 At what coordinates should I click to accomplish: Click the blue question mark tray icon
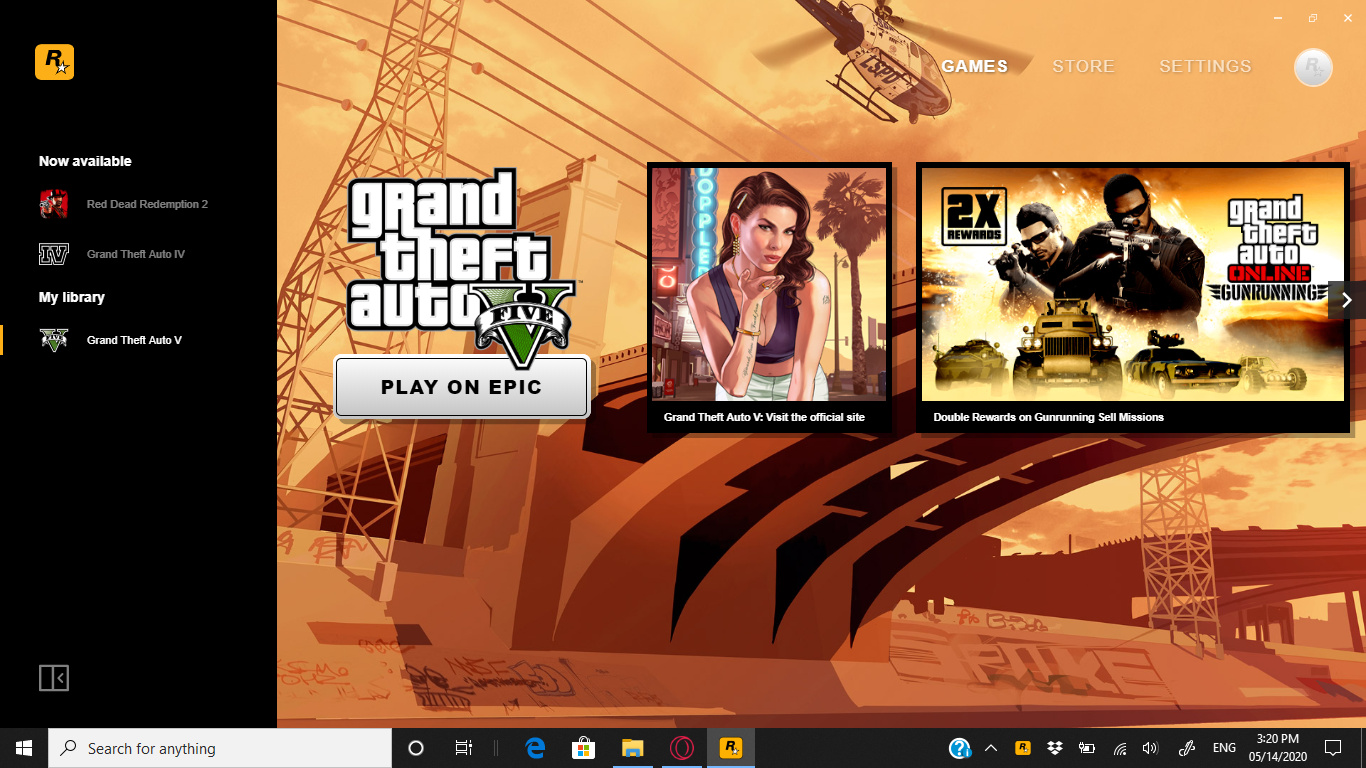point(960,748)
